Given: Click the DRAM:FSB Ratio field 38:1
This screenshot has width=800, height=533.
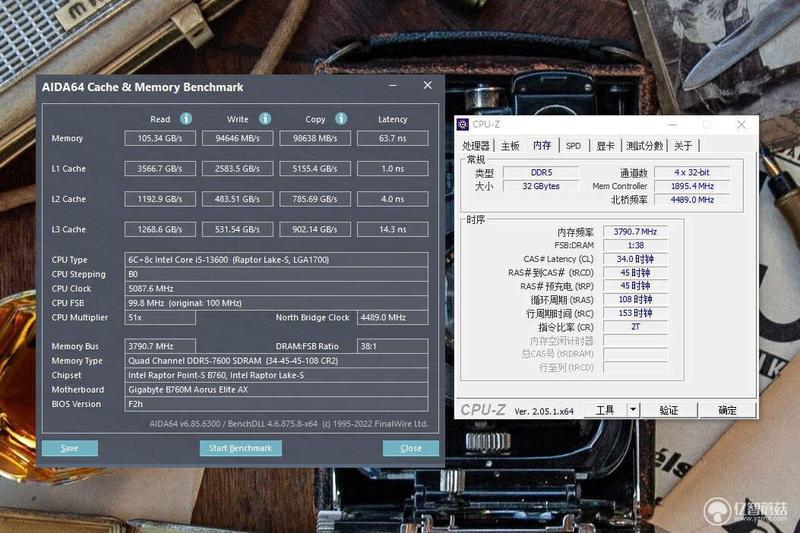Looking at the screenshot, I should point(392,346).
